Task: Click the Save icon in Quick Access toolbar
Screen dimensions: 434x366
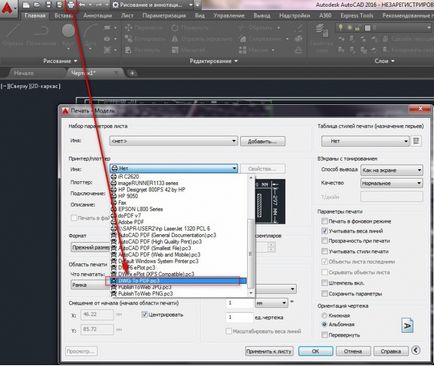Action: [x=49, y=5]
